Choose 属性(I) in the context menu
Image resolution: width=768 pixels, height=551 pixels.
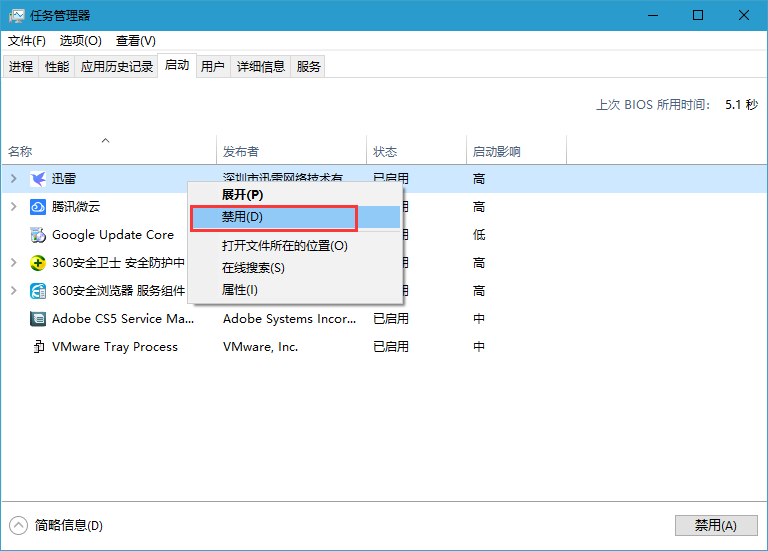point(239,290)
